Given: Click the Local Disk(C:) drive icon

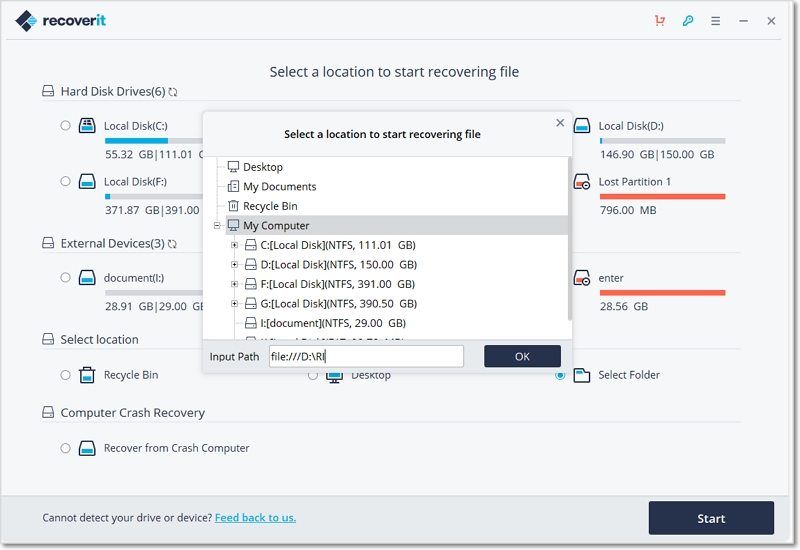Looking at the screenshot, I should click(x=87, y=126).
